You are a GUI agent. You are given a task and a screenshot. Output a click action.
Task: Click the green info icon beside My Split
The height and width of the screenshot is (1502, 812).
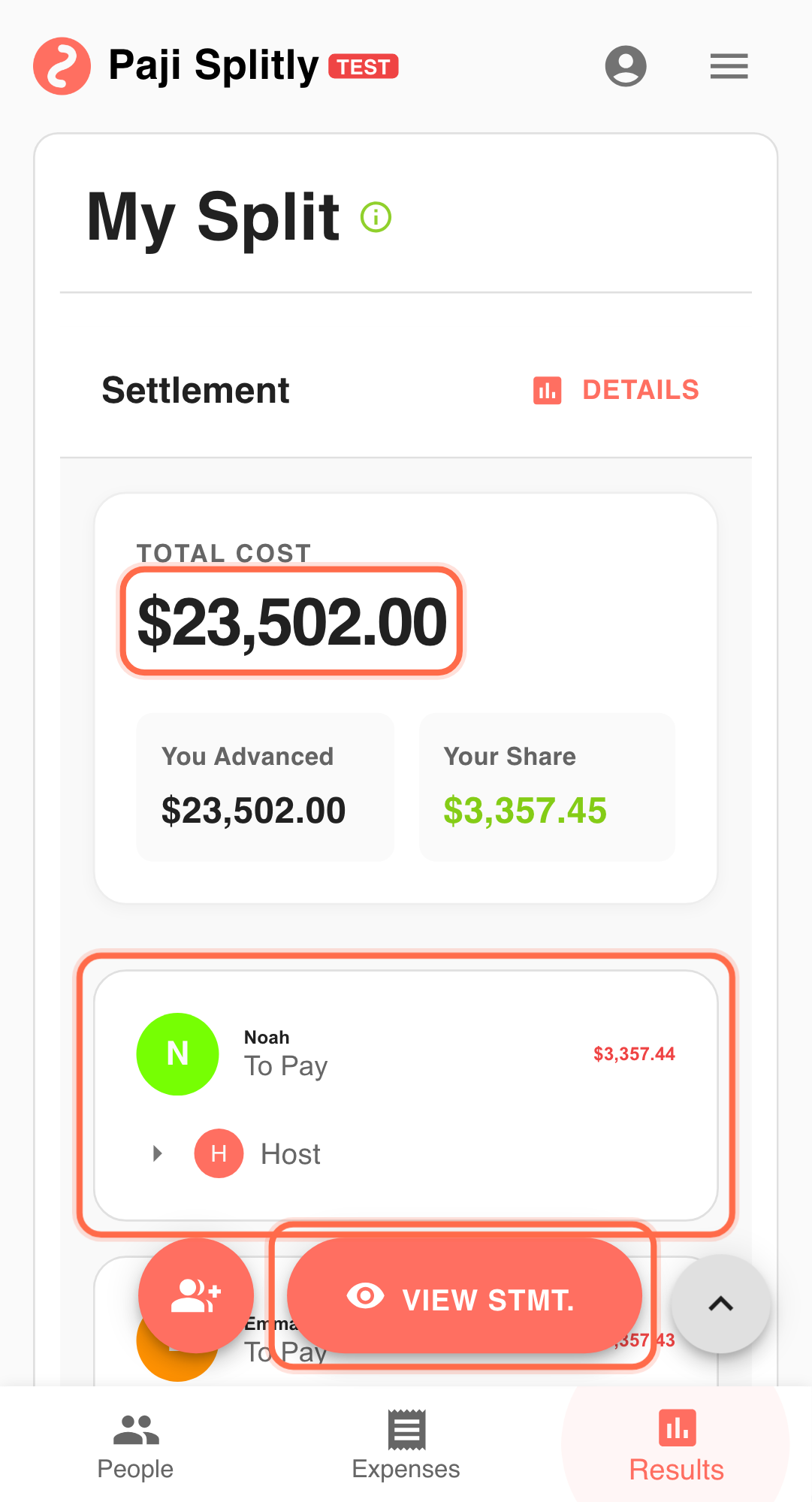[x=376, y=218]
